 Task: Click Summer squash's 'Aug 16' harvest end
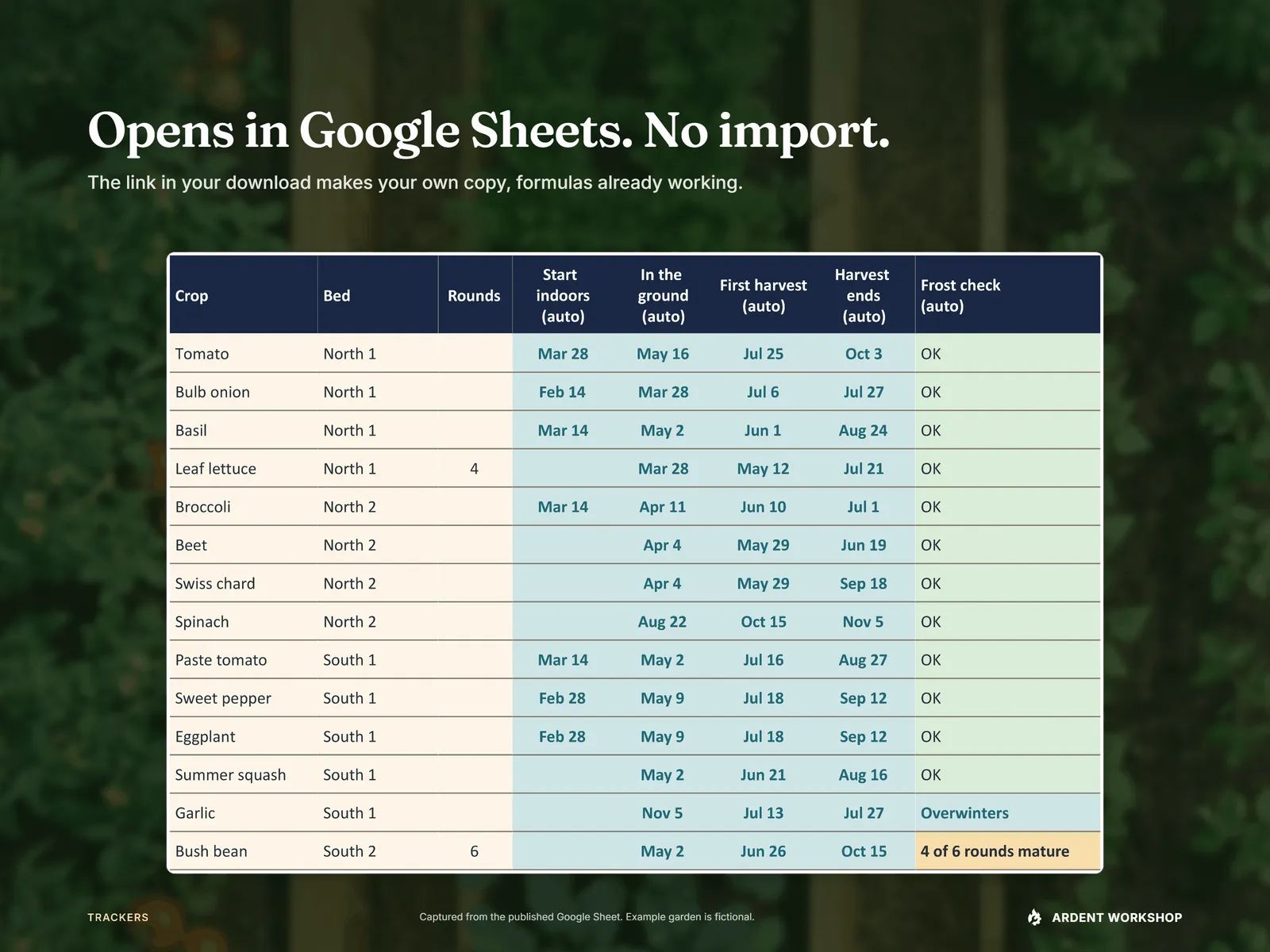(863, 775)
